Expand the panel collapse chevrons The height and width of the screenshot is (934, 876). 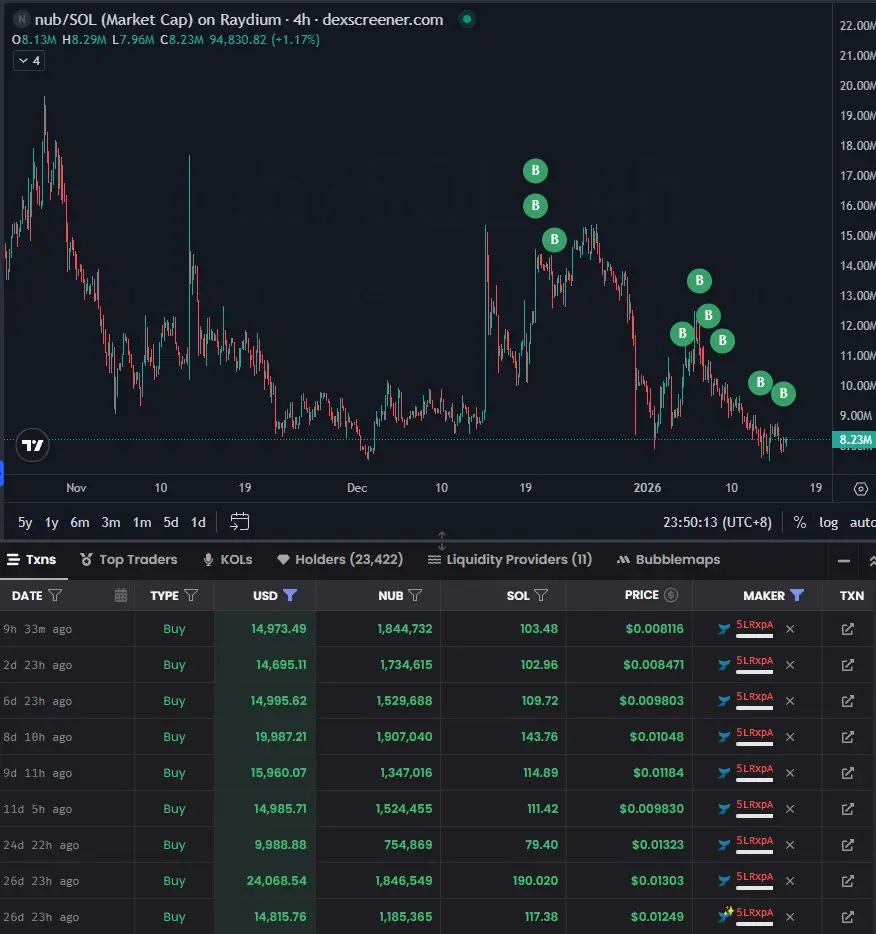coord(872,561)
